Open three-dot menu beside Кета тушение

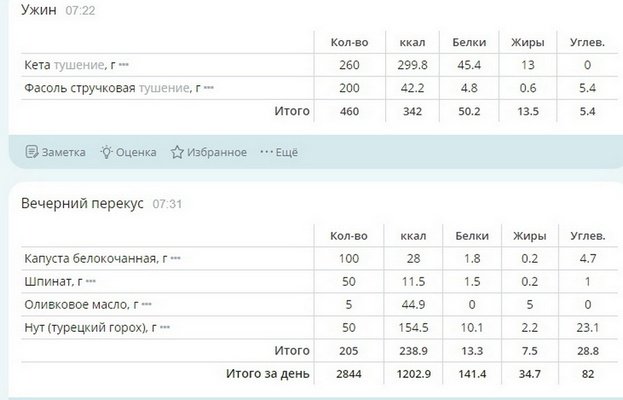[124, 65]
